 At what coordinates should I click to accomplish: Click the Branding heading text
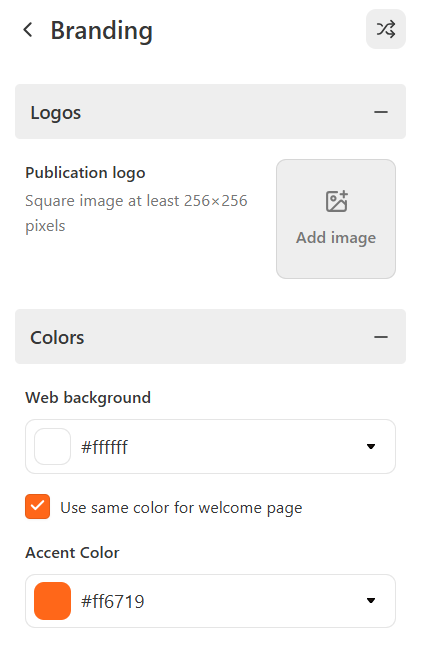102,31
